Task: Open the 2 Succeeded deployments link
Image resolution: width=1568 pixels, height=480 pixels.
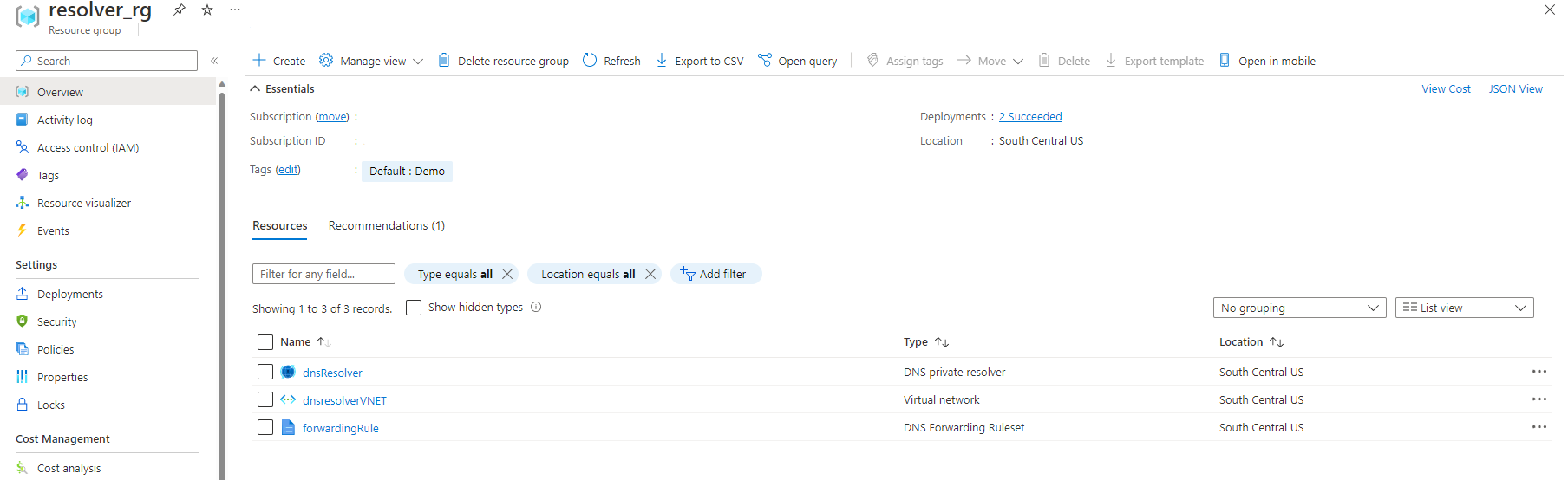Action: click(1030, 116)
